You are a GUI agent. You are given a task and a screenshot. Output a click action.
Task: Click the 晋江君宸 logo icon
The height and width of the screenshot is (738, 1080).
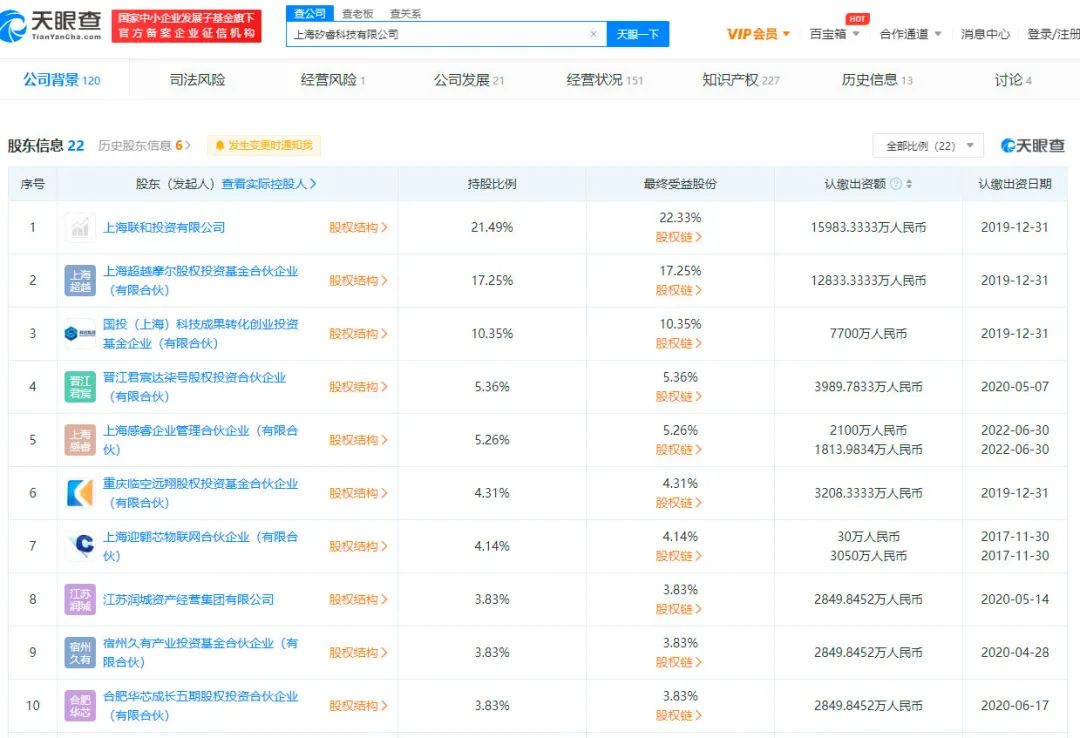point(80,387)
